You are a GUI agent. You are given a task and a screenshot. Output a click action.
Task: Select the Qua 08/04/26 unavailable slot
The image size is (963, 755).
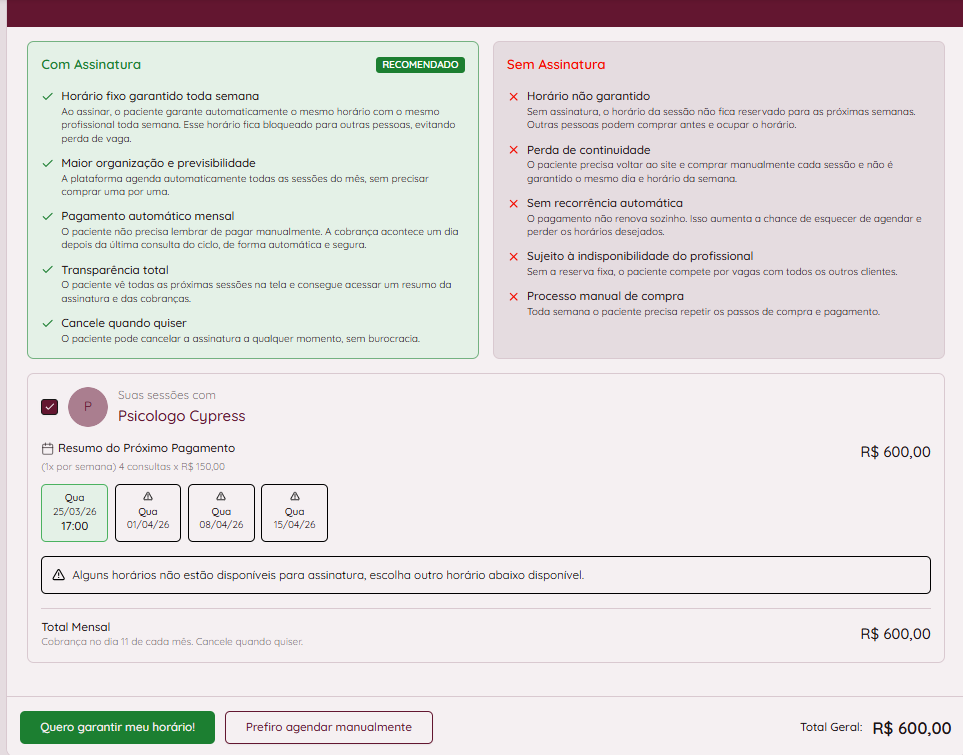click(x=221, y=513)
